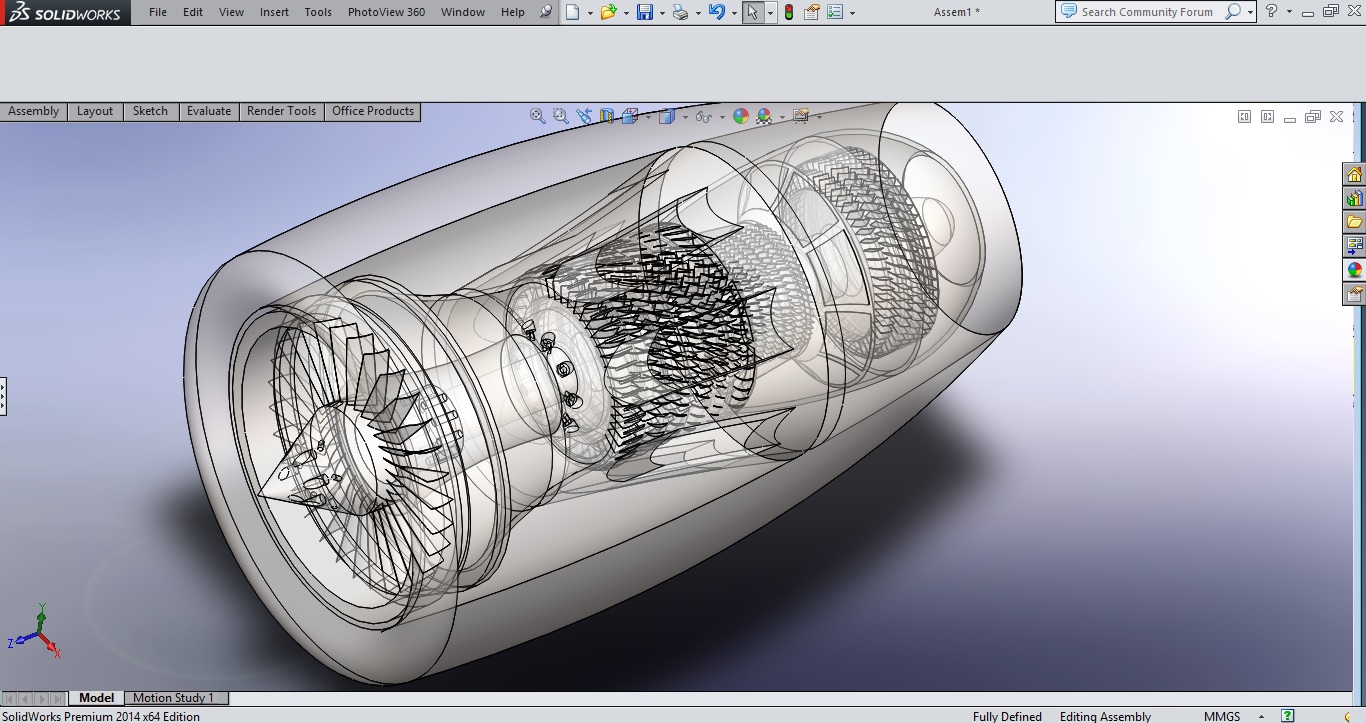Click the Zoom to Fit icon

538,116
